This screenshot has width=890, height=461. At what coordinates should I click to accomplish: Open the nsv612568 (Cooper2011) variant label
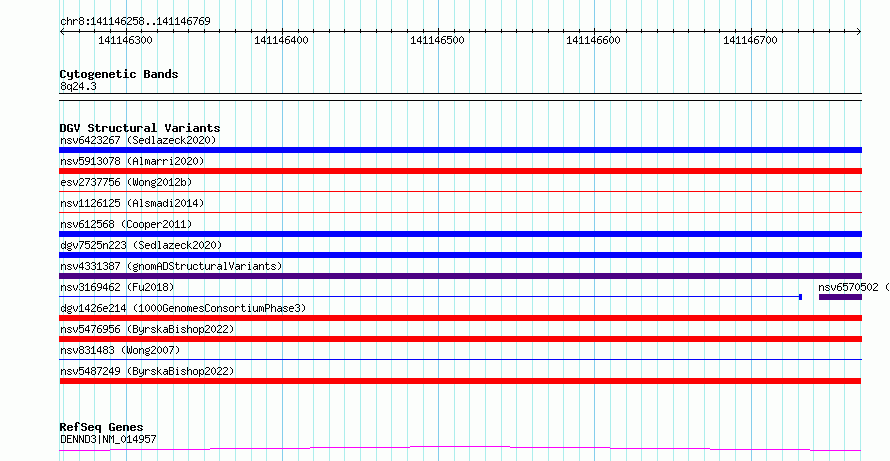[x=126, y=224]
